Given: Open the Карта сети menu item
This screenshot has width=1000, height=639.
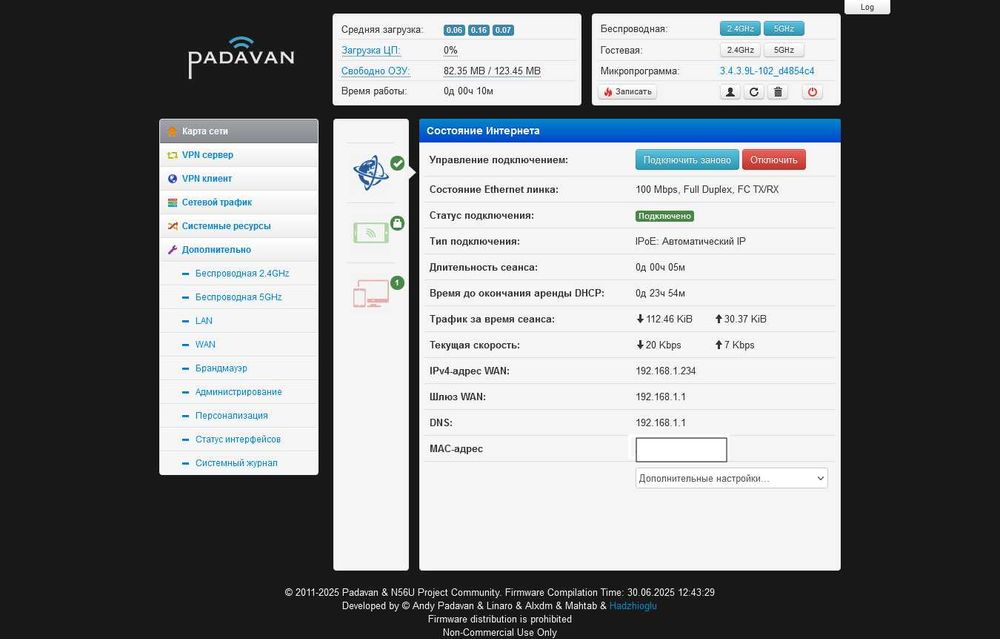Looking at the screenshot, I should pos(239,131).
